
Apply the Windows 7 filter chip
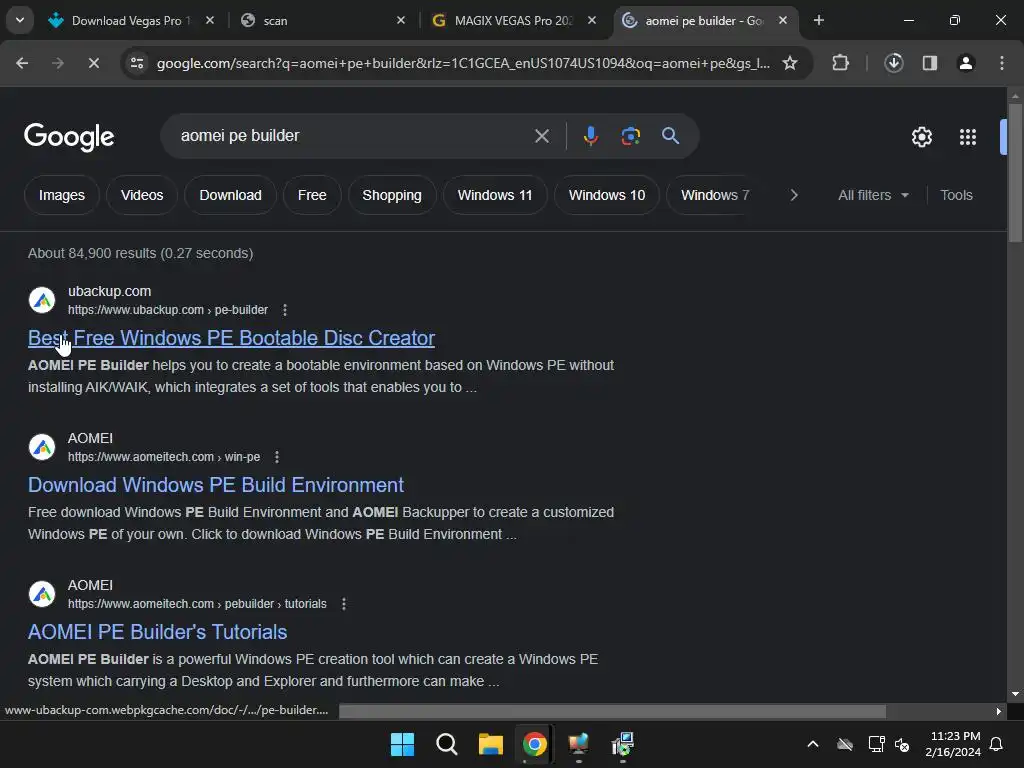(714, 195)
